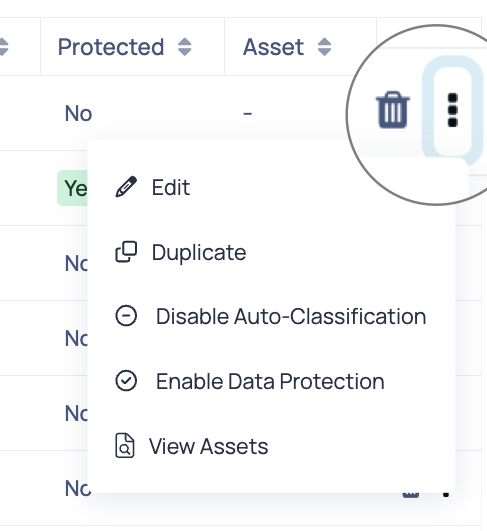Viewport: 487px width, 531px height.
Task: Select Enable Data Protection option
Action: point(271,381)
